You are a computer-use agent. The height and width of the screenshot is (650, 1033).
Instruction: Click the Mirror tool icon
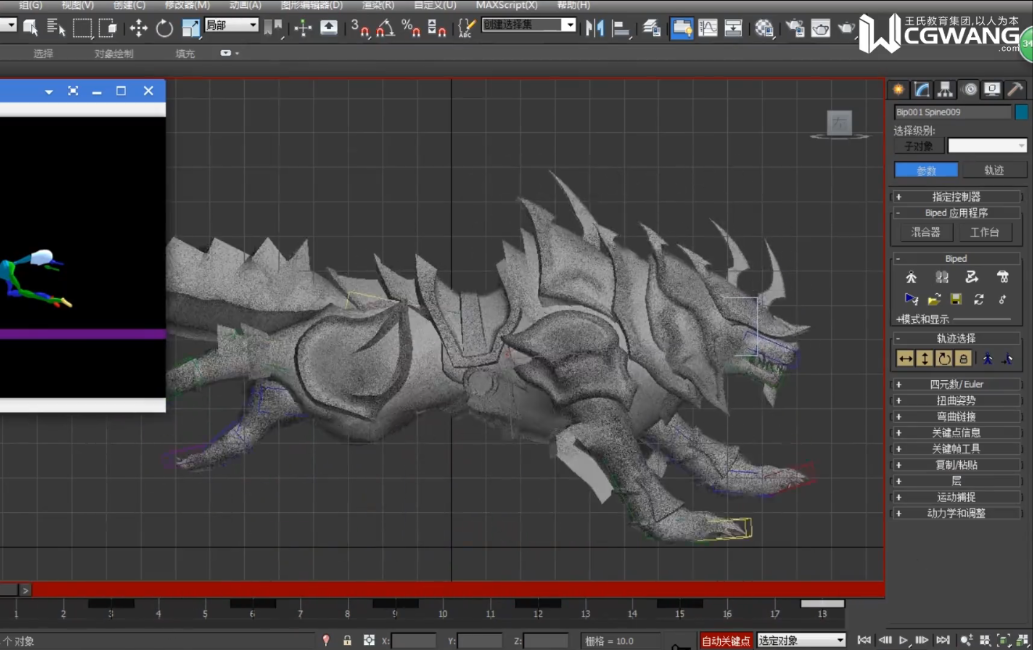pos(595,28)
